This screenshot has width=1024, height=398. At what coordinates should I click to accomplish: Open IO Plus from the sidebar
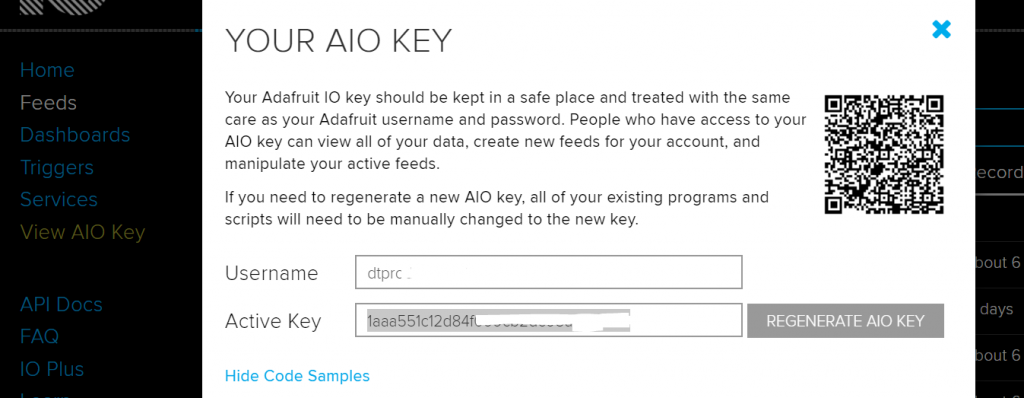tap(52, 369)
